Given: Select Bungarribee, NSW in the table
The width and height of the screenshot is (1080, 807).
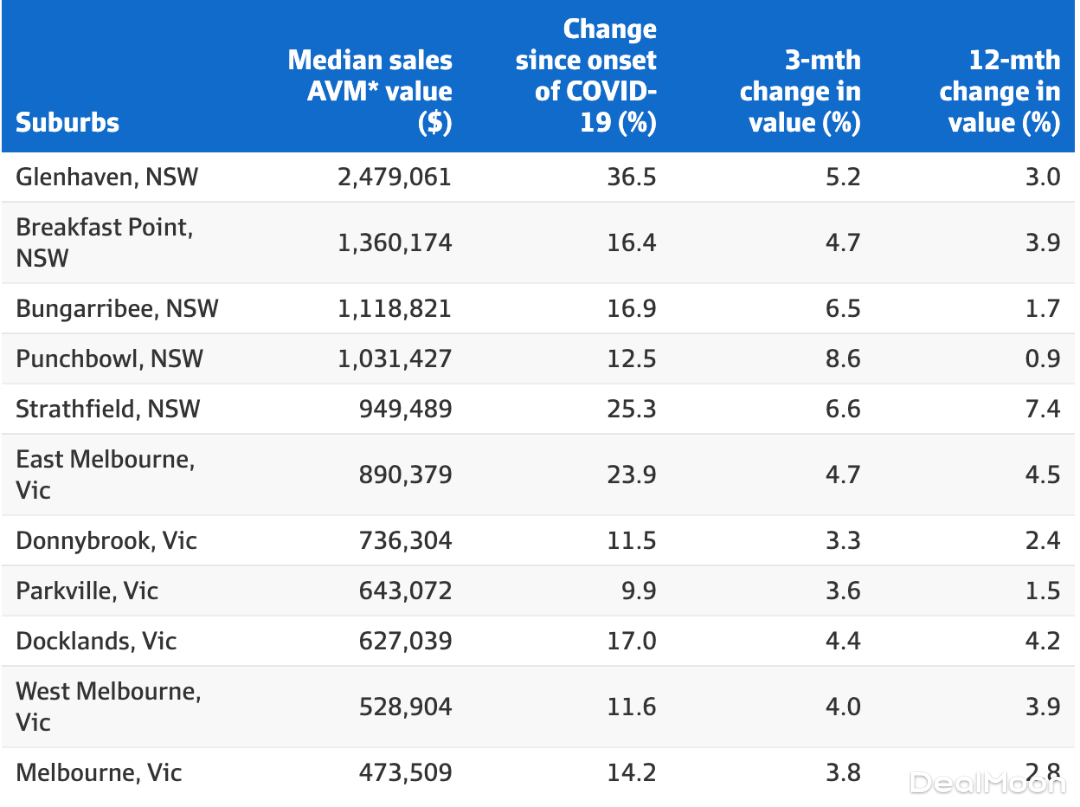Looking at the screenshot, I should pyautogui.click(x=117, y=308).
